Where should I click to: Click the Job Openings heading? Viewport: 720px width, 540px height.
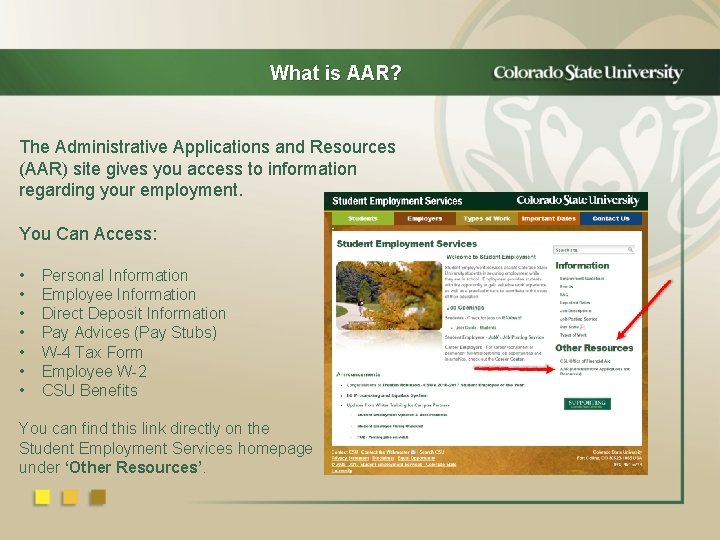(465, 308)
